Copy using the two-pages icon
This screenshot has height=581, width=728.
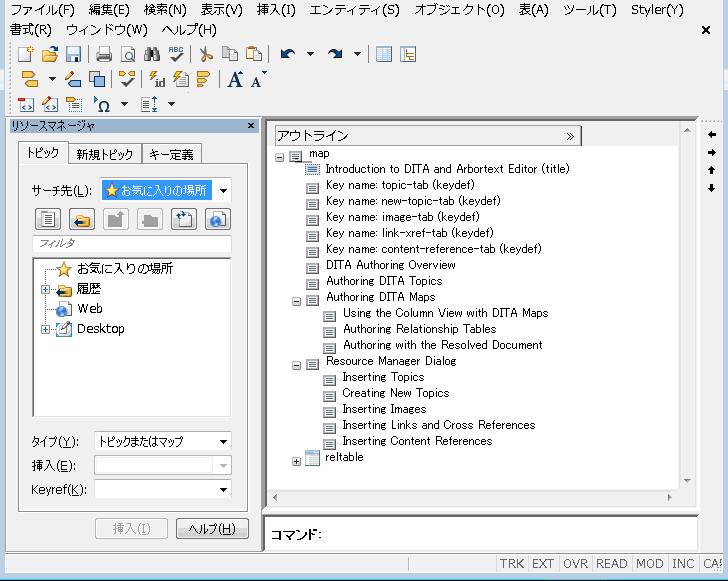(230, 54)
